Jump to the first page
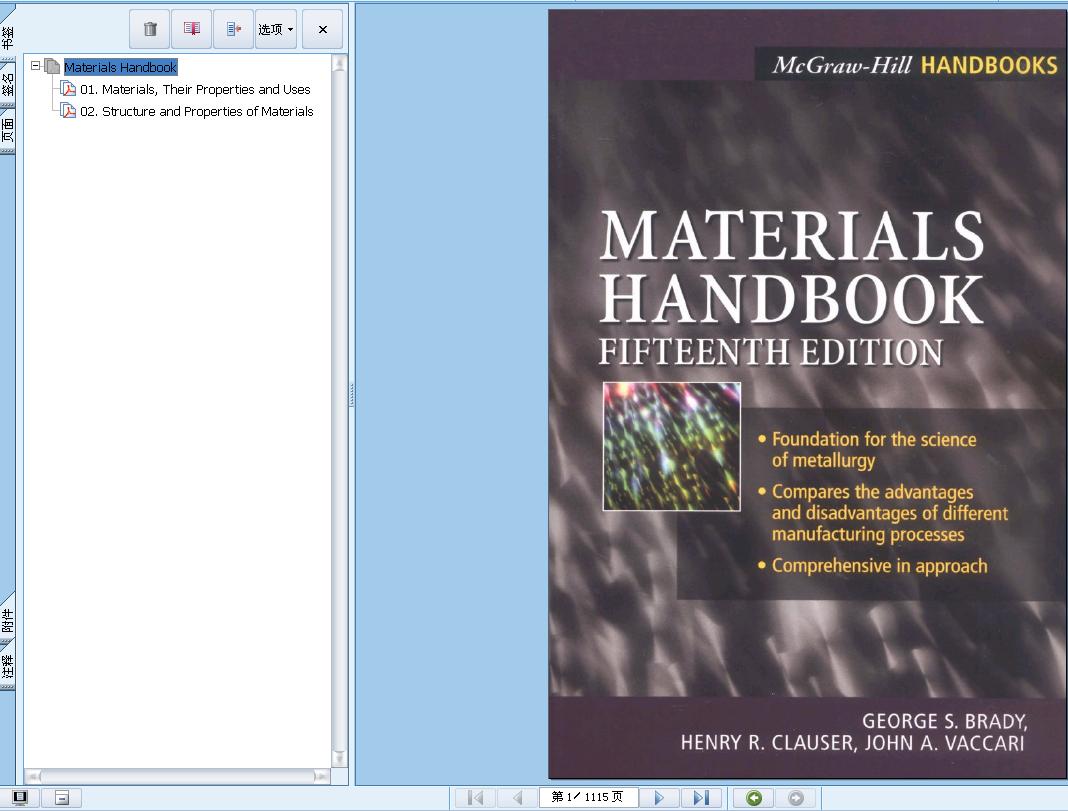 pyautogui.click(x=474, y=797)
